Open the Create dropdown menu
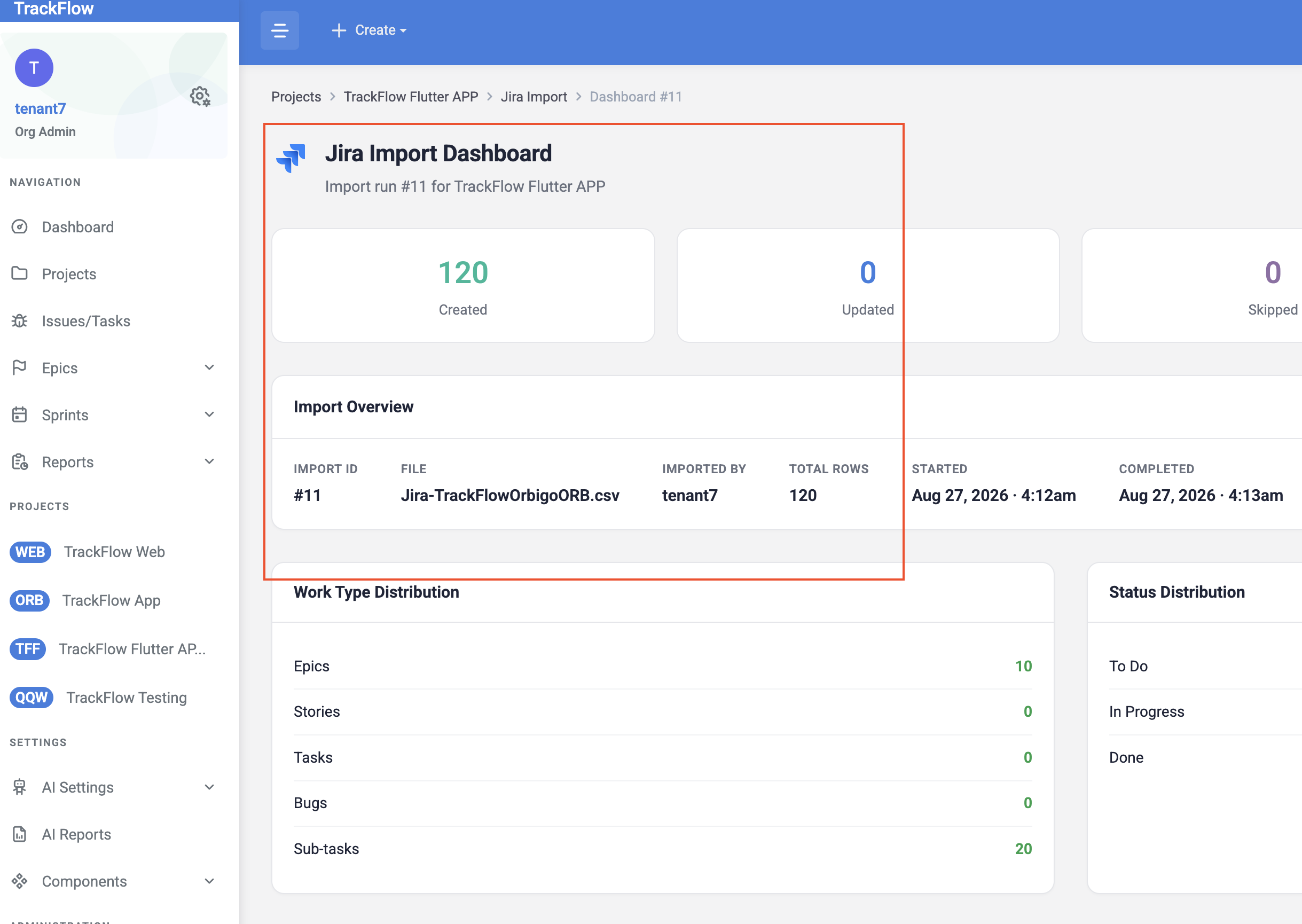This screenshot has width=1302, height=924. 370,30
